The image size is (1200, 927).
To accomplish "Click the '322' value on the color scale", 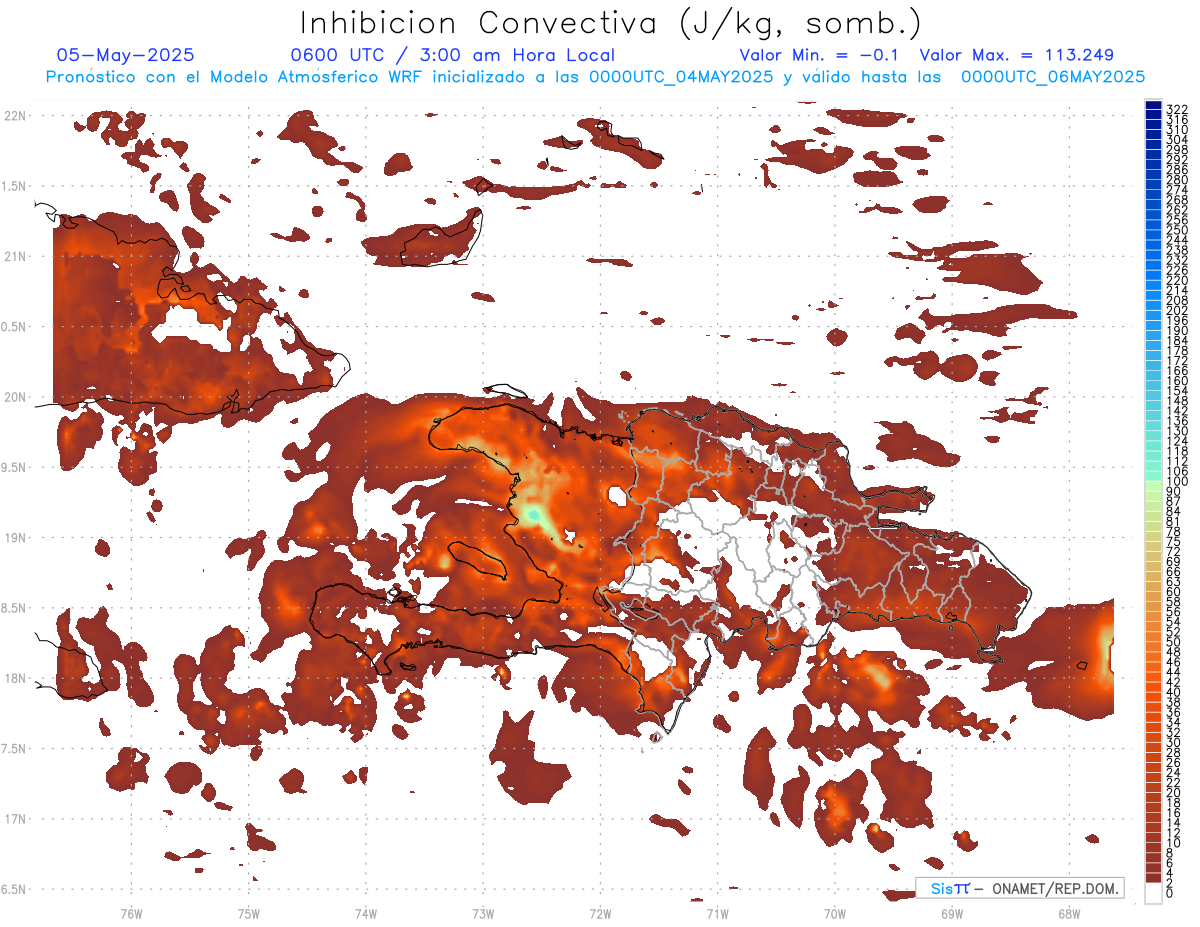I will coord(1177,108).
